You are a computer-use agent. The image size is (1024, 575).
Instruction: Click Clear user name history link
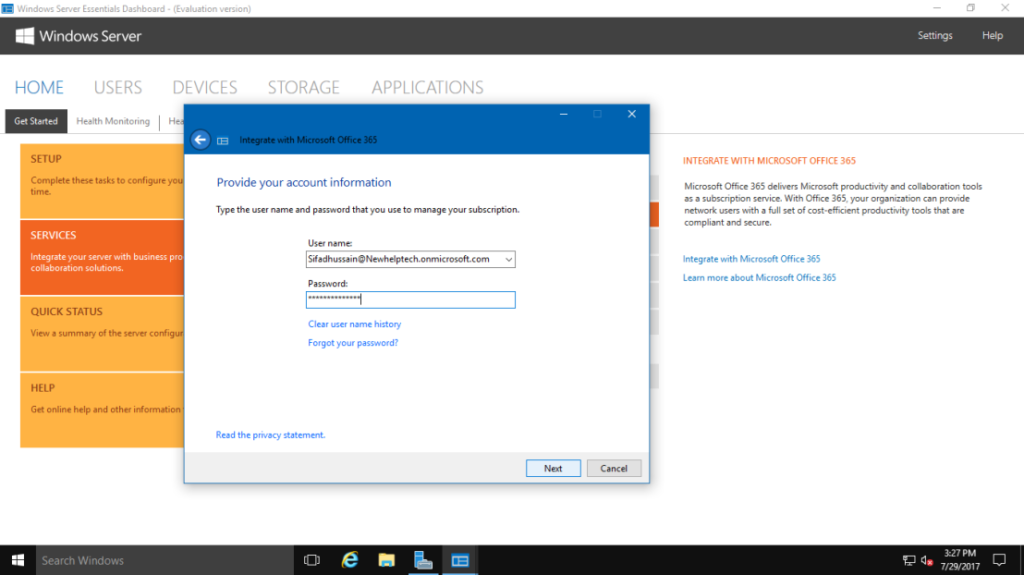pos(355,324)
